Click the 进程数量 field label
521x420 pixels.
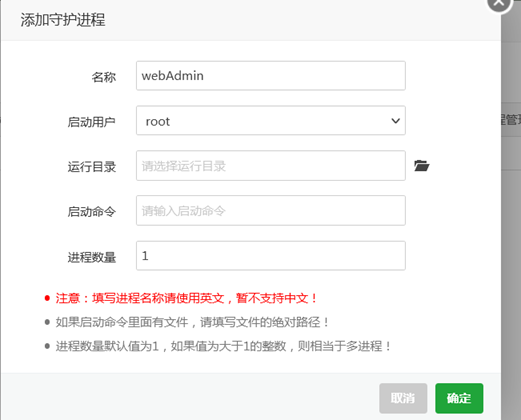[x=92, y=257]
